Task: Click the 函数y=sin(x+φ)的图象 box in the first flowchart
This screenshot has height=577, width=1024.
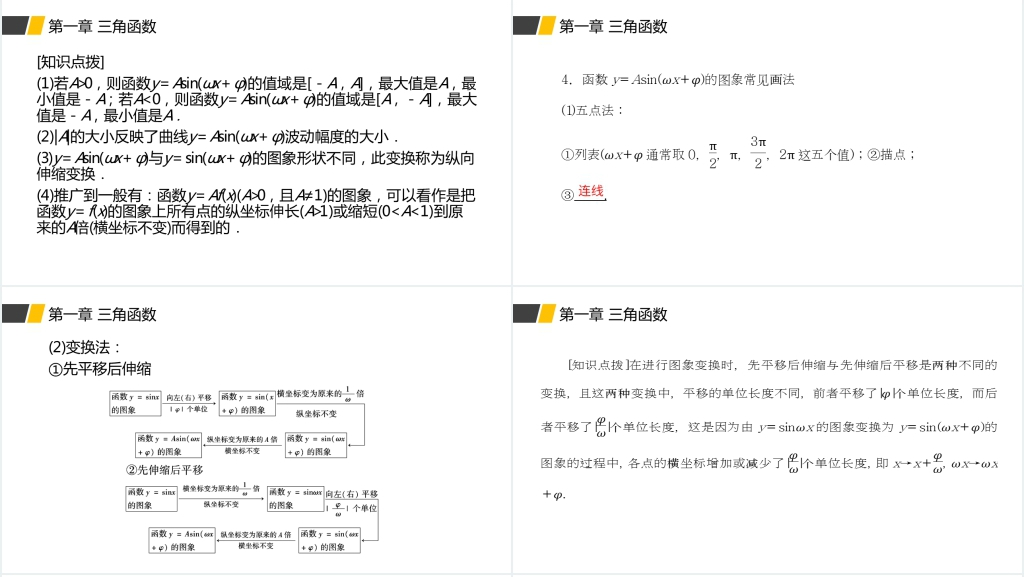Action: (247, 403)
